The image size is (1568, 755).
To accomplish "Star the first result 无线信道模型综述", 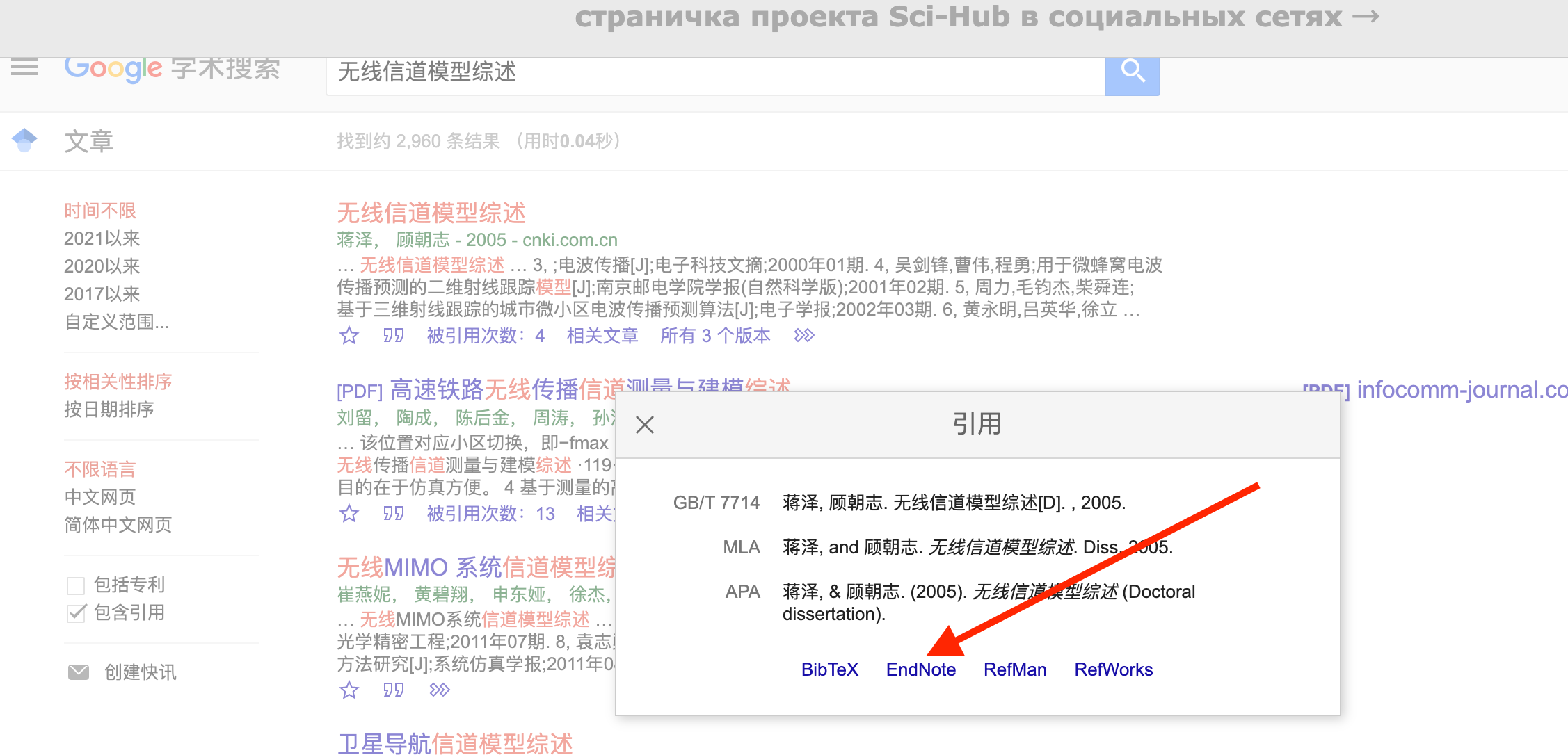I will click(349, 336).
